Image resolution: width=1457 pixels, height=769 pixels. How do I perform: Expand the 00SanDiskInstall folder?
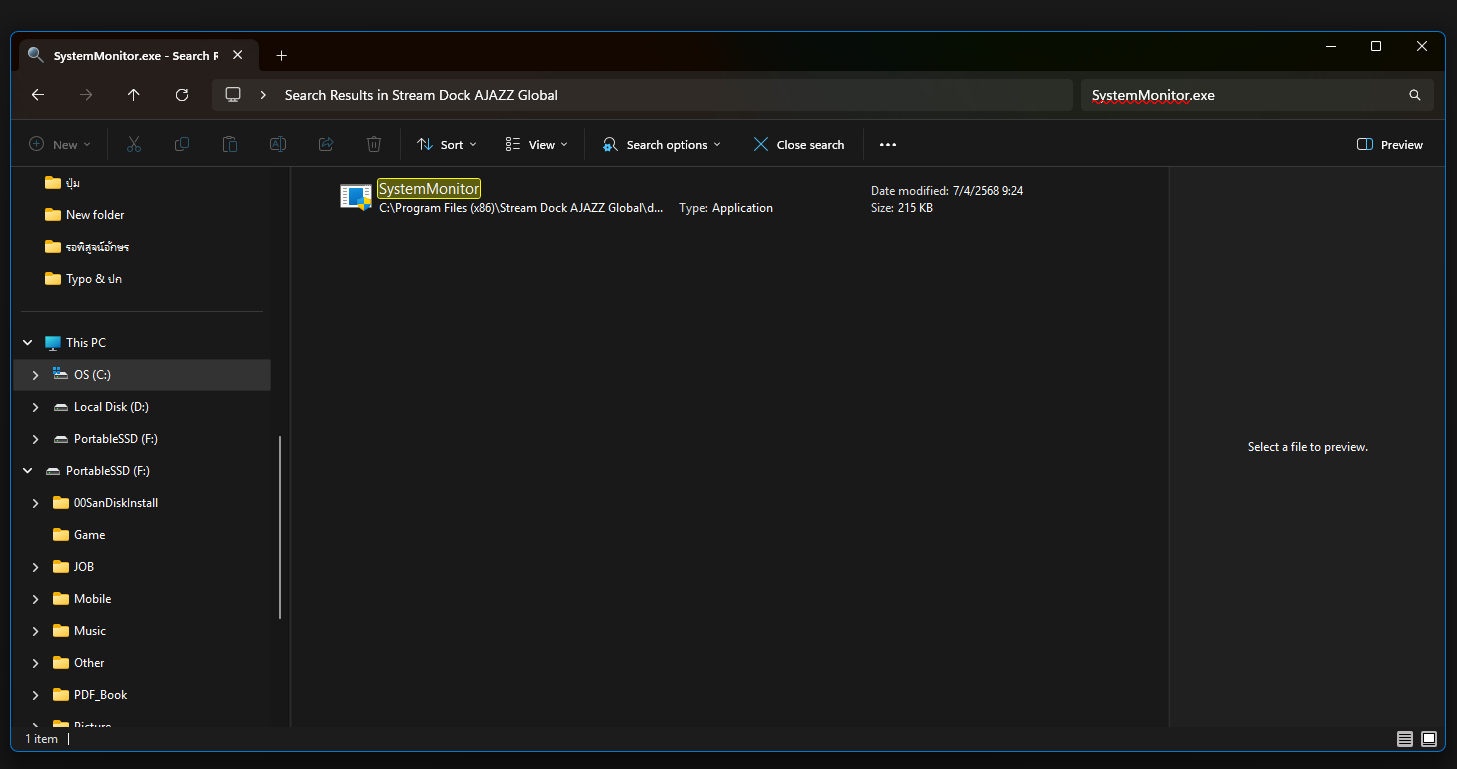(36, 503)
